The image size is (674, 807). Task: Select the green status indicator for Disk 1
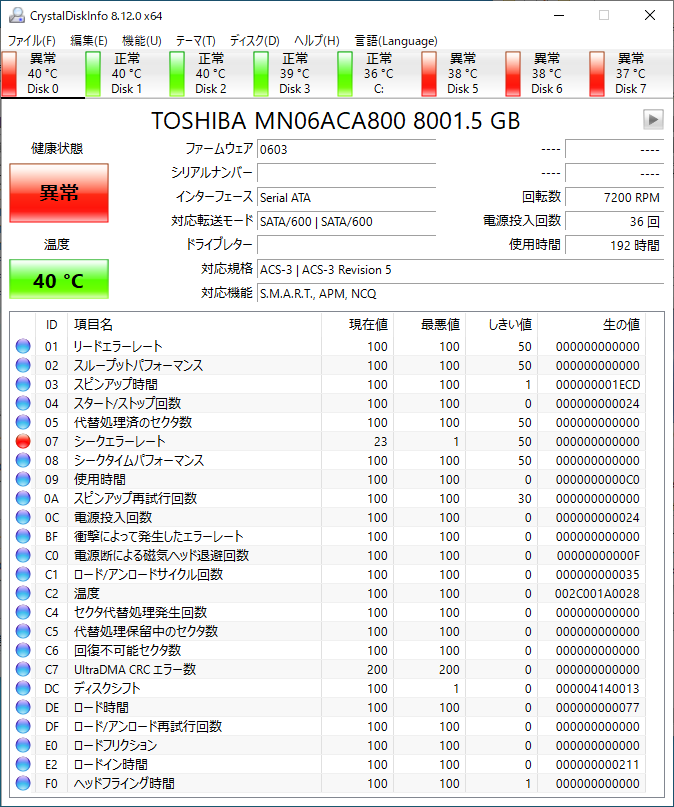[x=93, y=74]
